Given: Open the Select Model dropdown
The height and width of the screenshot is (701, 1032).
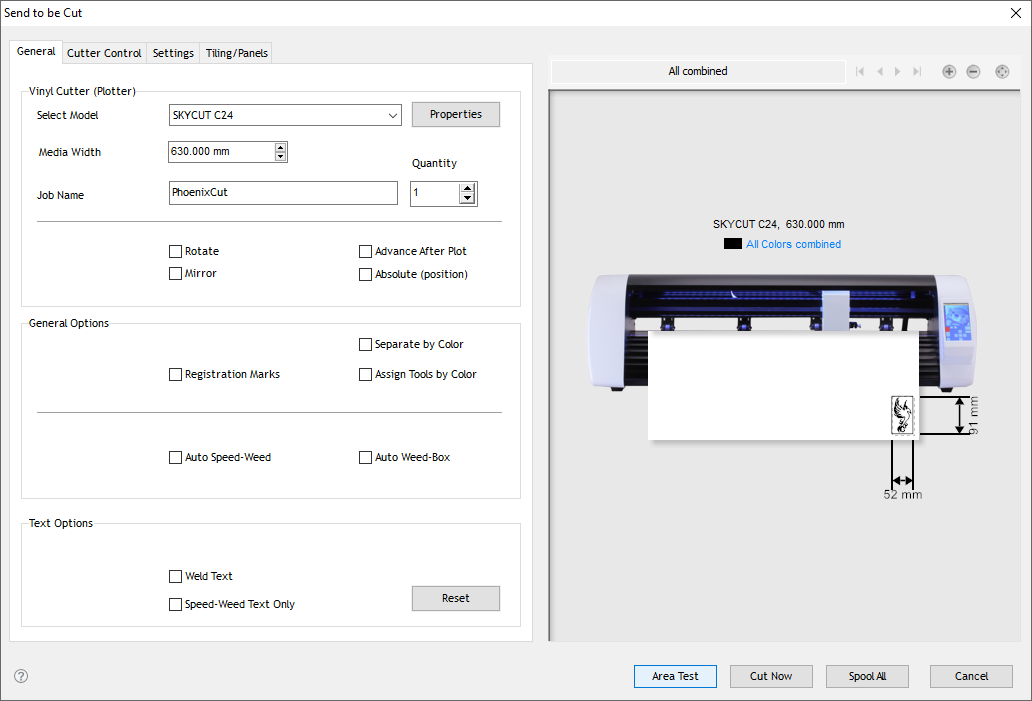Looking at the screenshot, I should coord(392,115).
